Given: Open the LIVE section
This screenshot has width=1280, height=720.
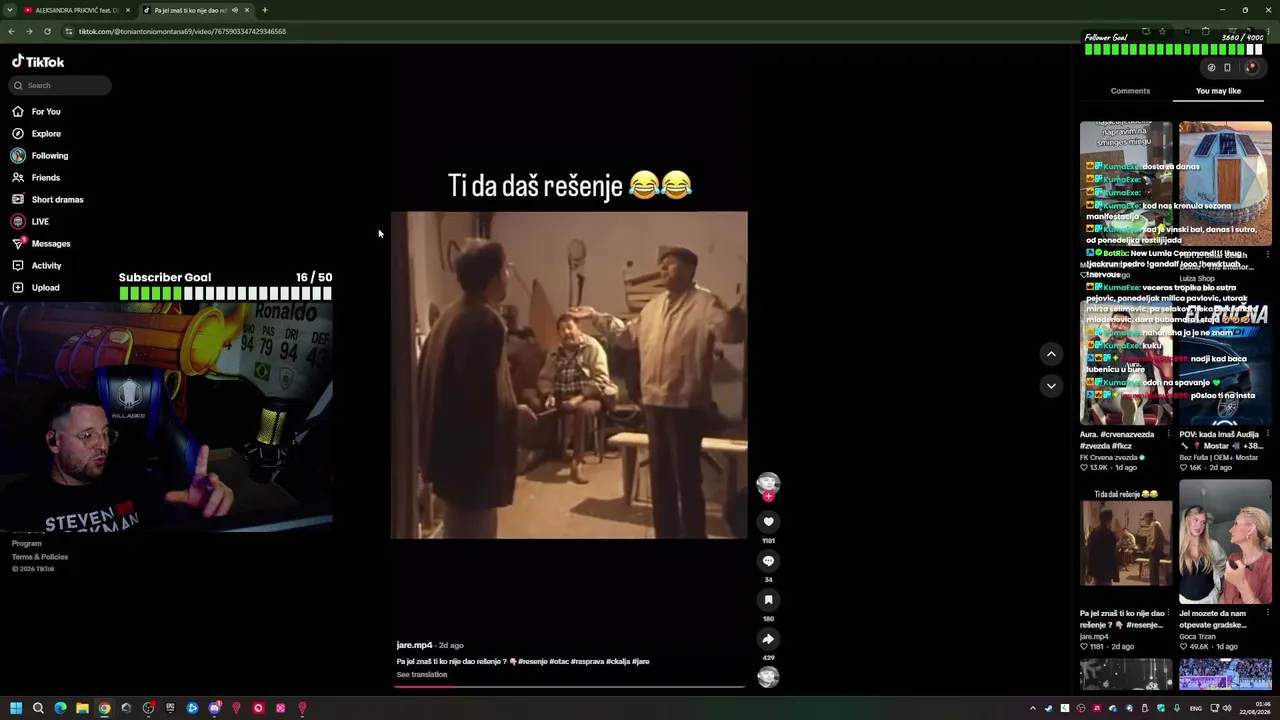Looking at the screenshot, I should pyautogui.click(x=30, y=221).
